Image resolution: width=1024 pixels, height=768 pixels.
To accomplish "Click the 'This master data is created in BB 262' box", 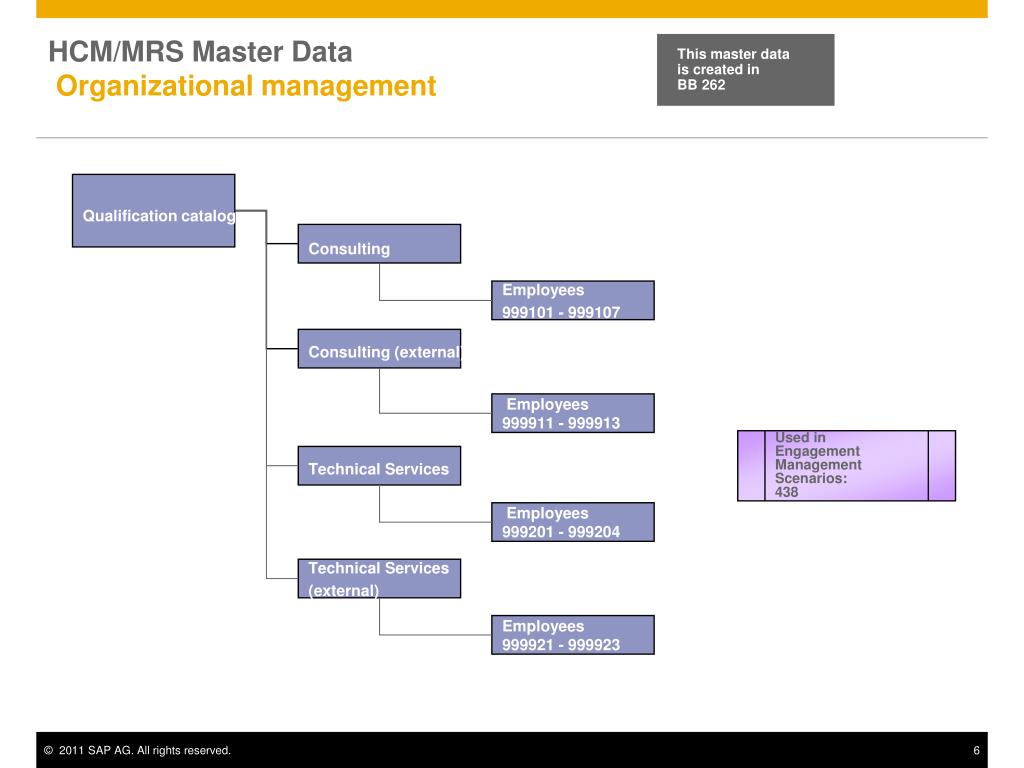I will coord(745,70).
